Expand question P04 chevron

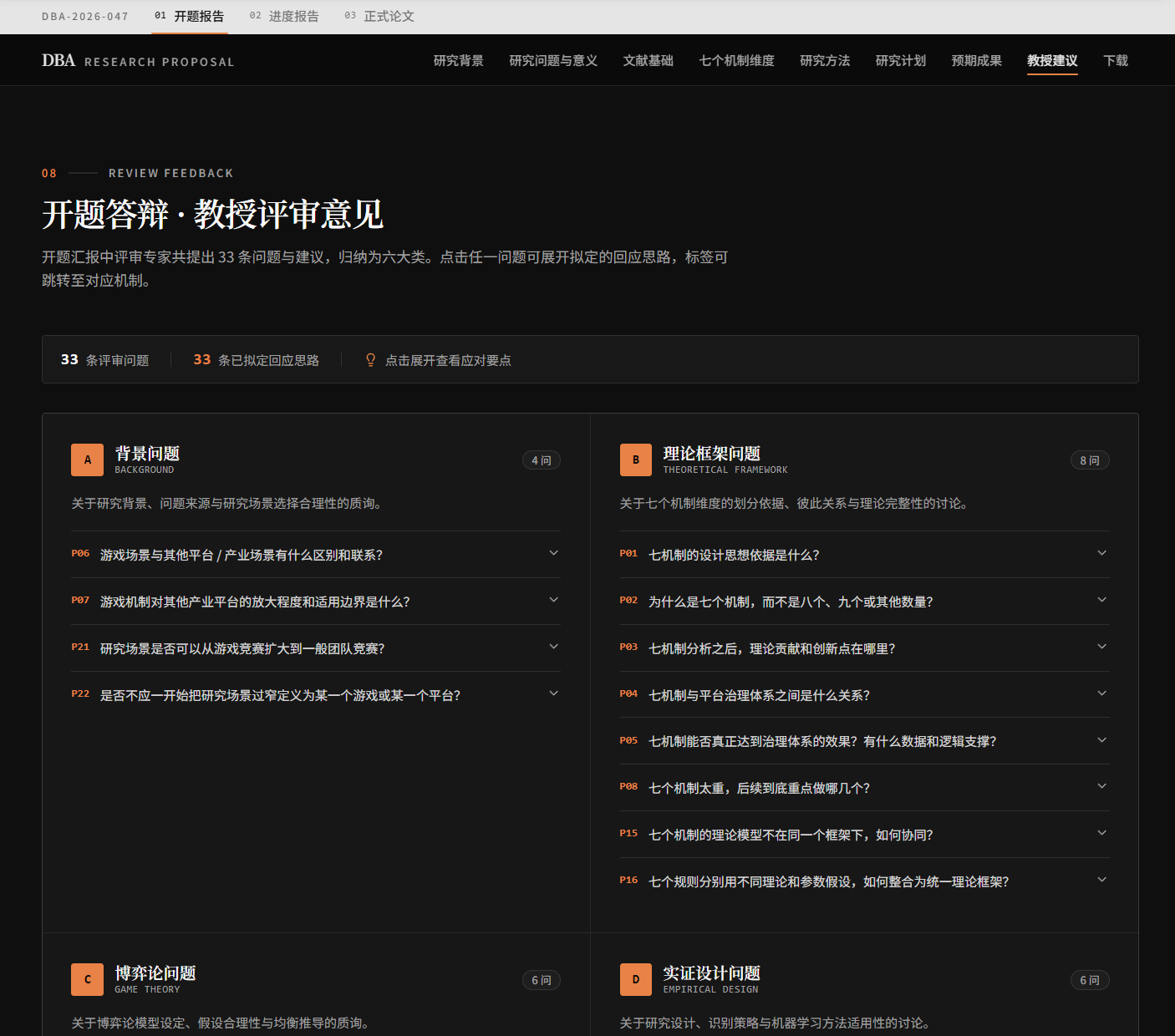click(1101, 694)
